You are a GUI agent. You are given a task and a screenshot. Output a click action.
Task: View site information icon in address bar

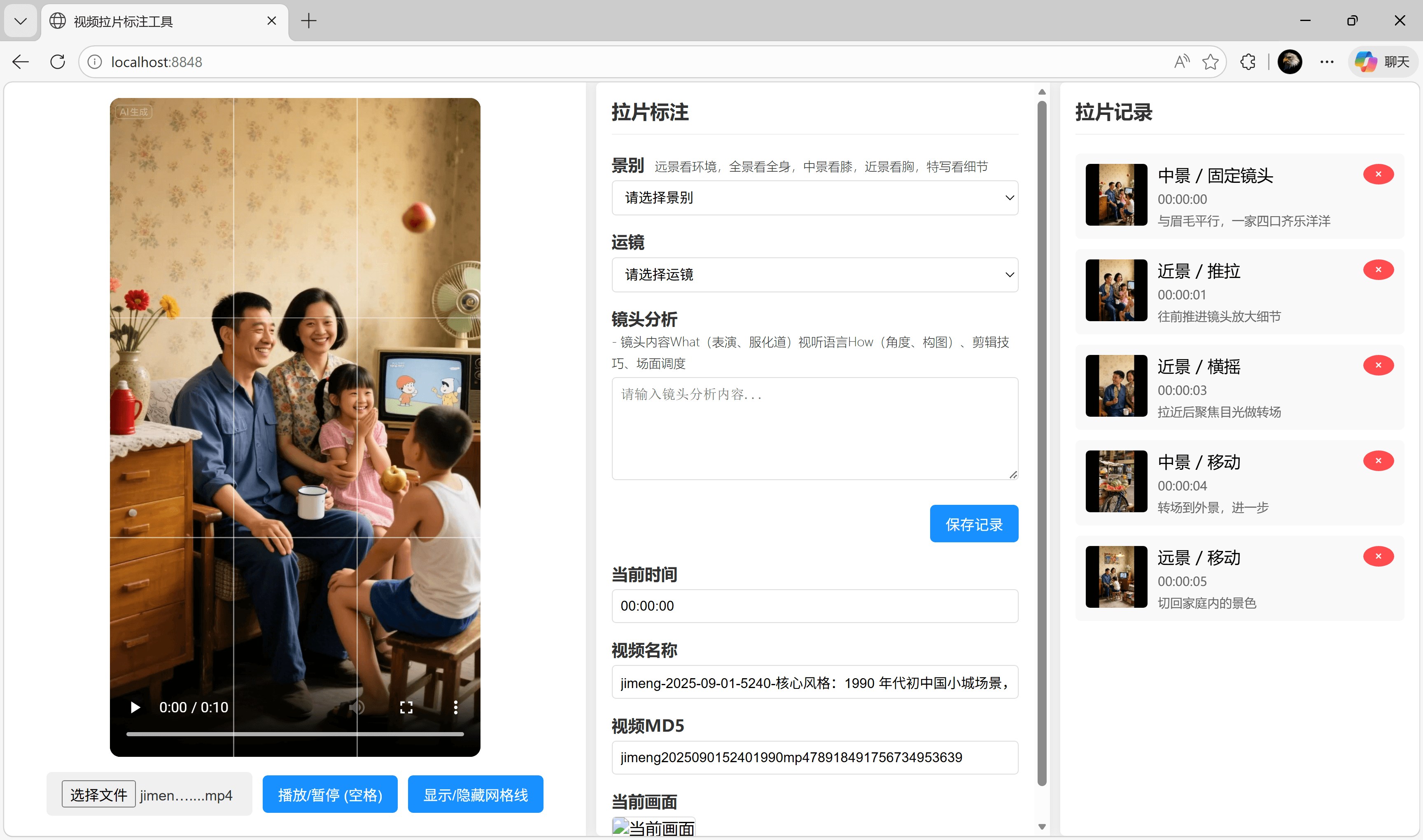click(x=95, y=62)
